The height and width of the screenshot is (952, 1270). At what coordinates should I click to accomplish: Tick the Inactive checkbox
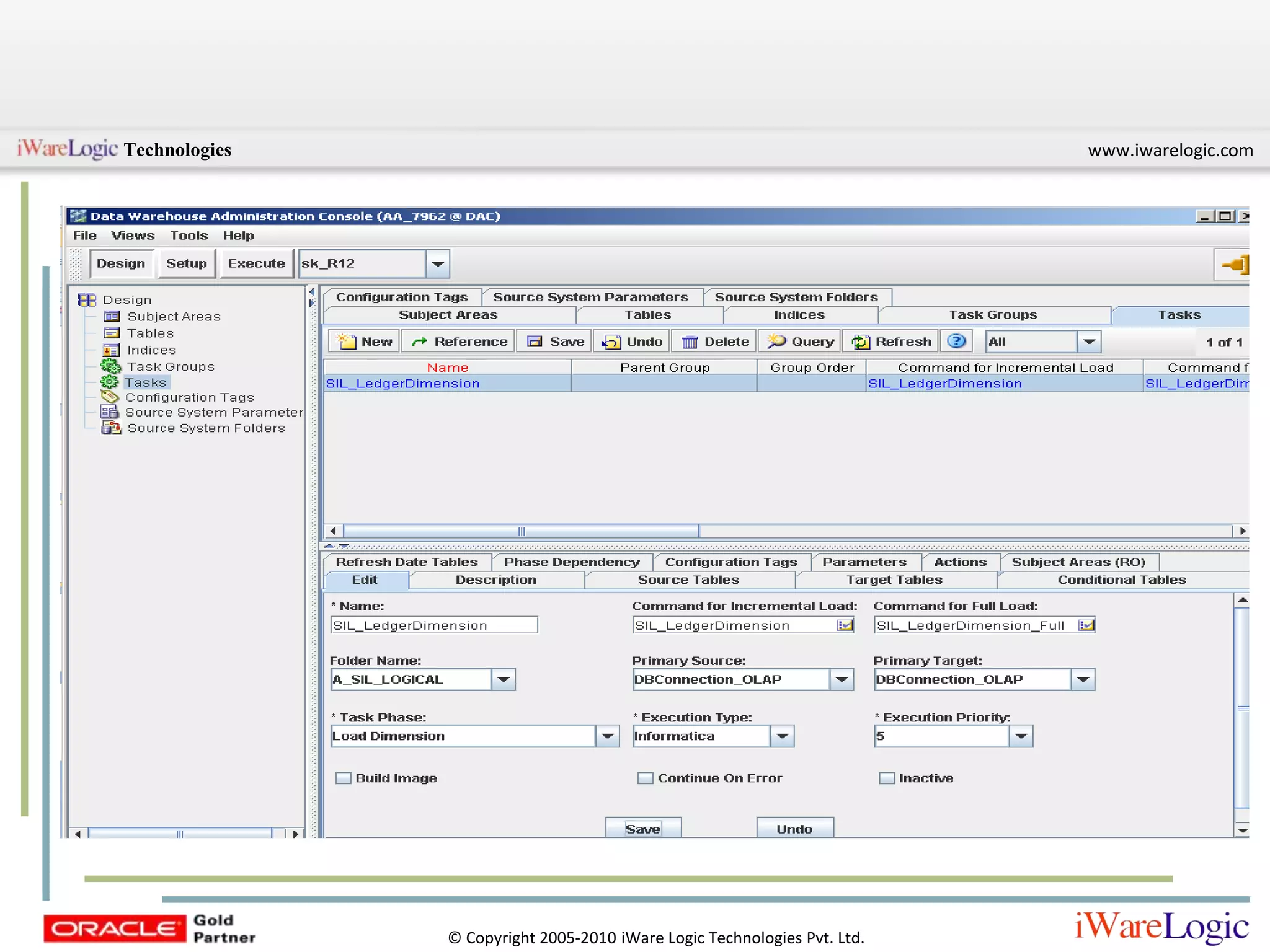point(887,778)
